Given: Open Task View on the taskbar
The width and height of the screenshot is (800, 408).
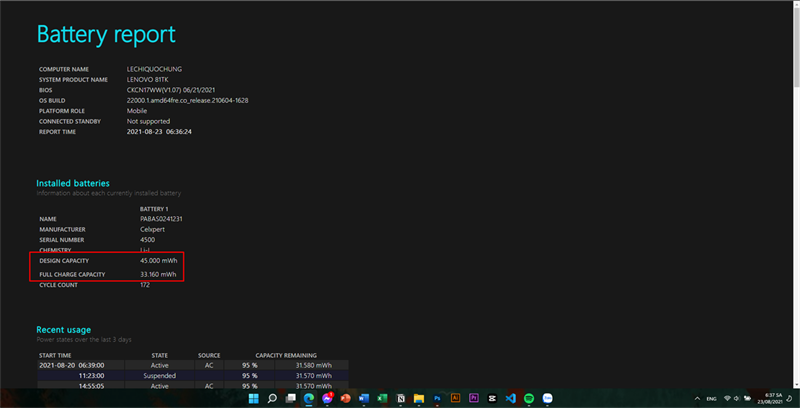Looking at the screenshot, I should pyautogui.click(x=290, y=398).
